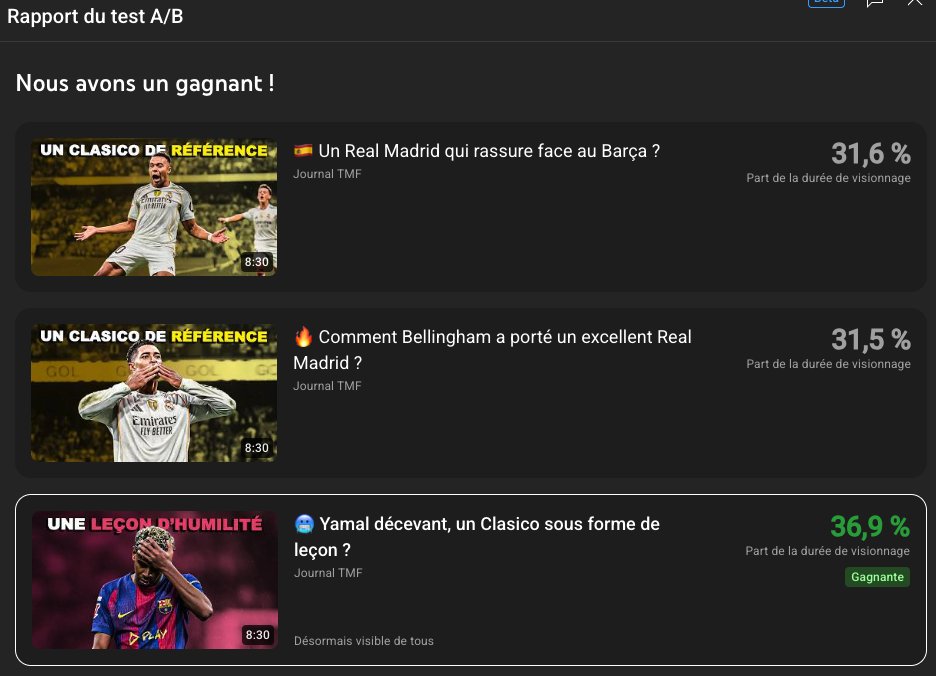Image resolution: width=936 pixels, height=676 pixels.
Task: Click the 8:30 duration badge on Yamal thumbnail
Action: 258,635
